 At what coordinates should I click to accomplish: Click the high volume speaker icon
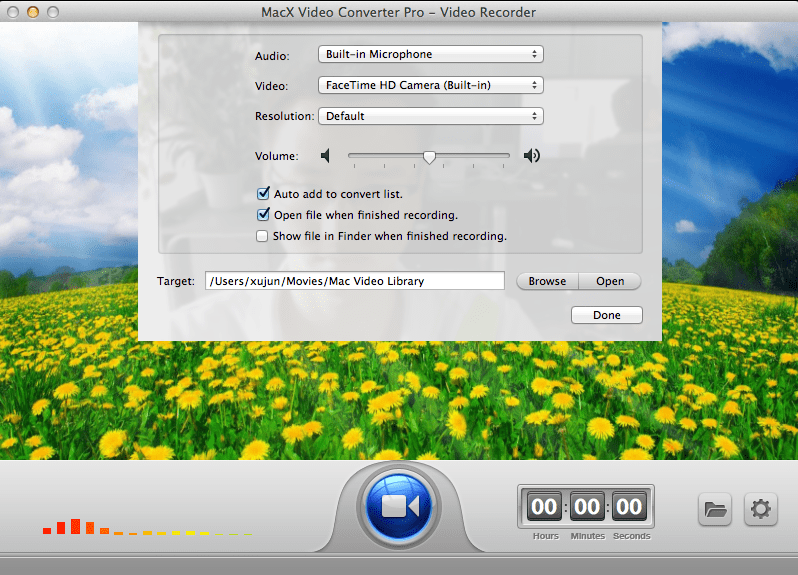pos(532,156)
